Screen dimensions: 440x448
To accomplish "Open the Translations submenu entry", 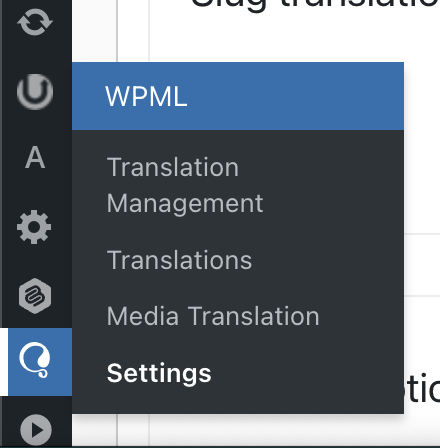I will [x=179, y=260].
